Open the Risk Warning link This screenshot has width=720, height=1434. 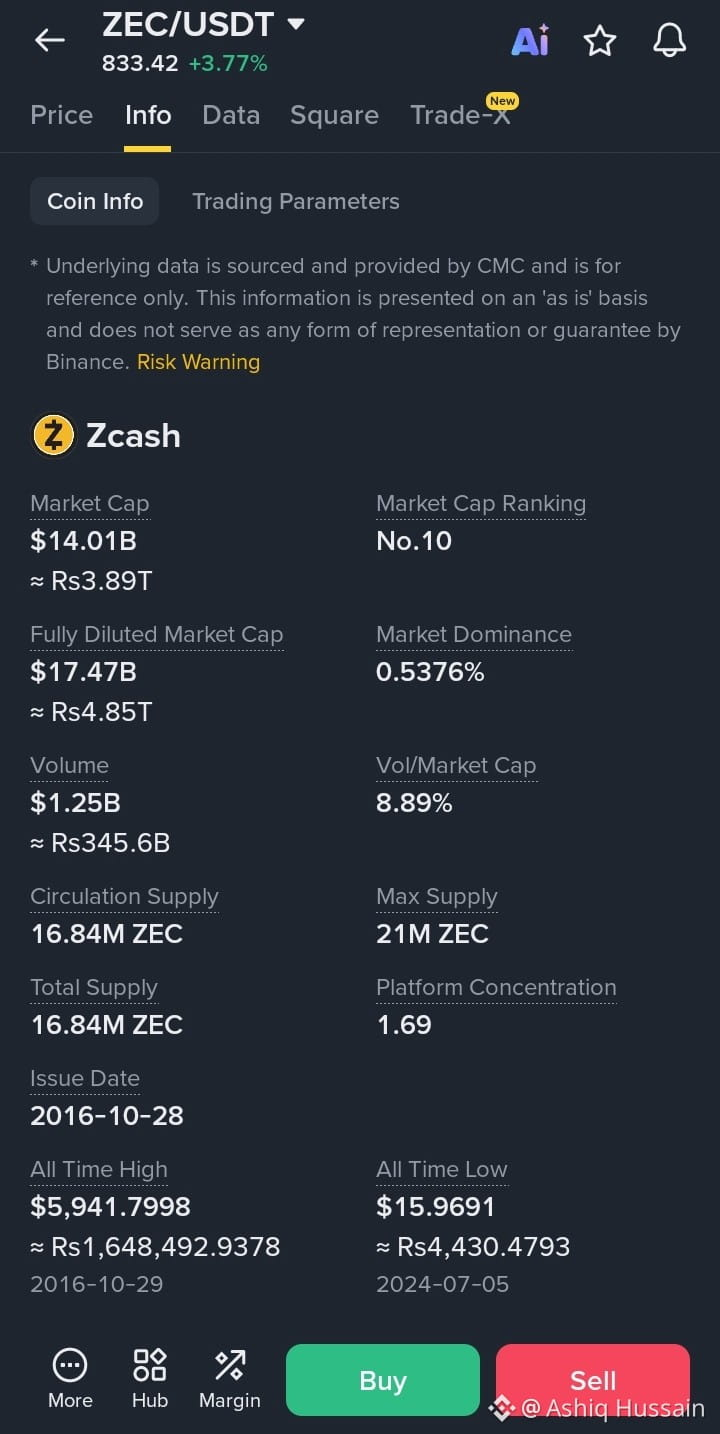coord(198,362)
